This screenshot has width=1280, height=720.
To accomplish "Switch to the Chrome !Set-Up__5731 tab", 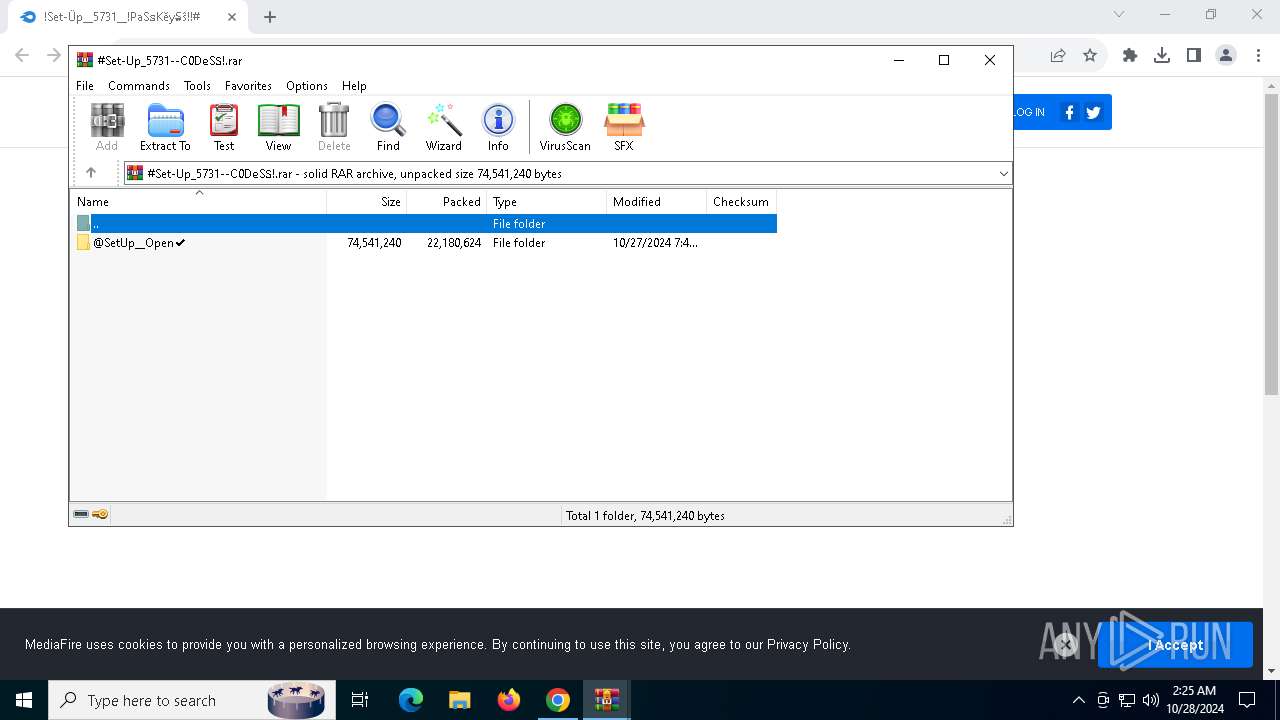I will (x=121, y=17).
